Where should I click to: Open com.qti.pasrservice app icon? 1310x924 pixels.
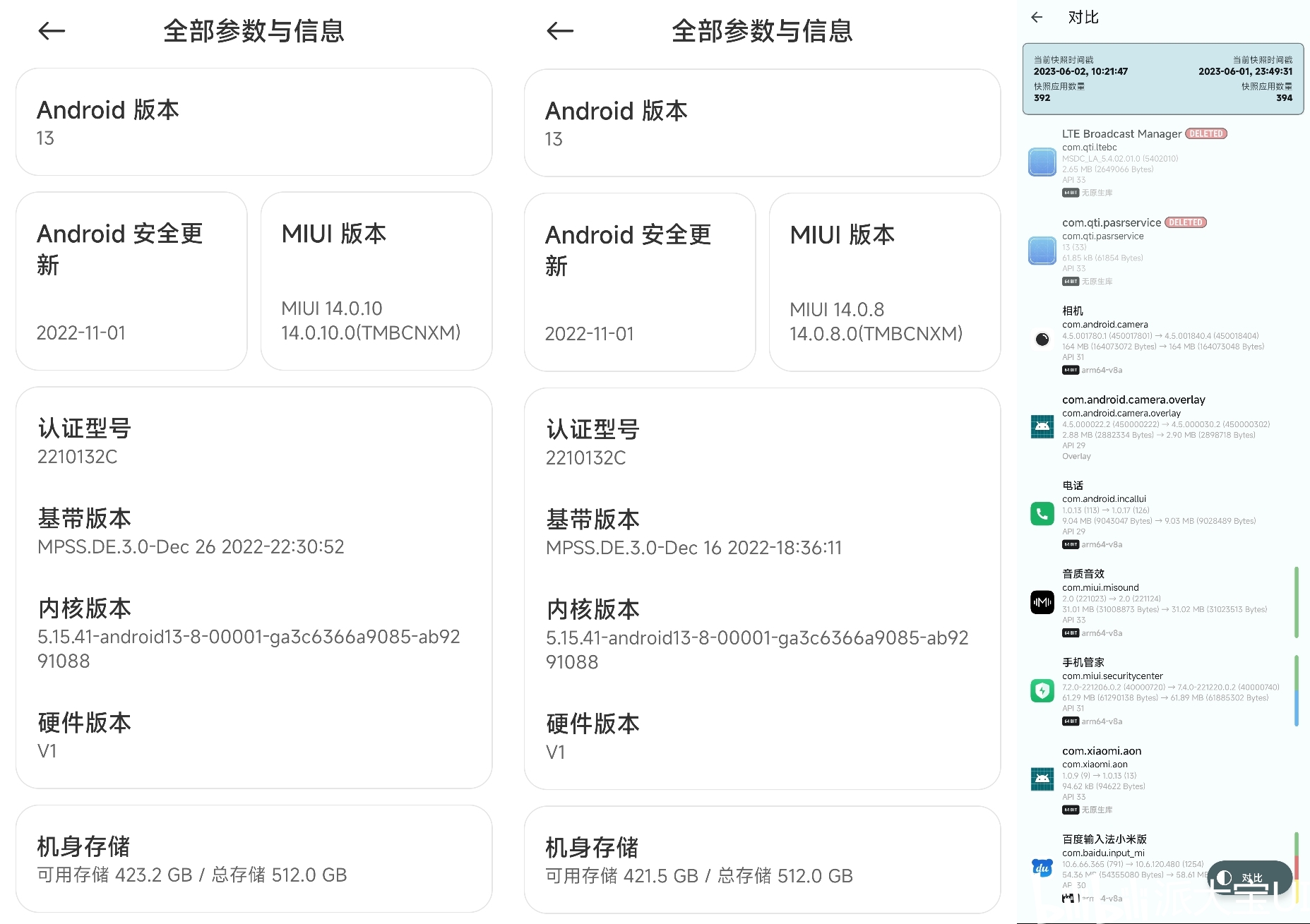[x=1042, y=251]
